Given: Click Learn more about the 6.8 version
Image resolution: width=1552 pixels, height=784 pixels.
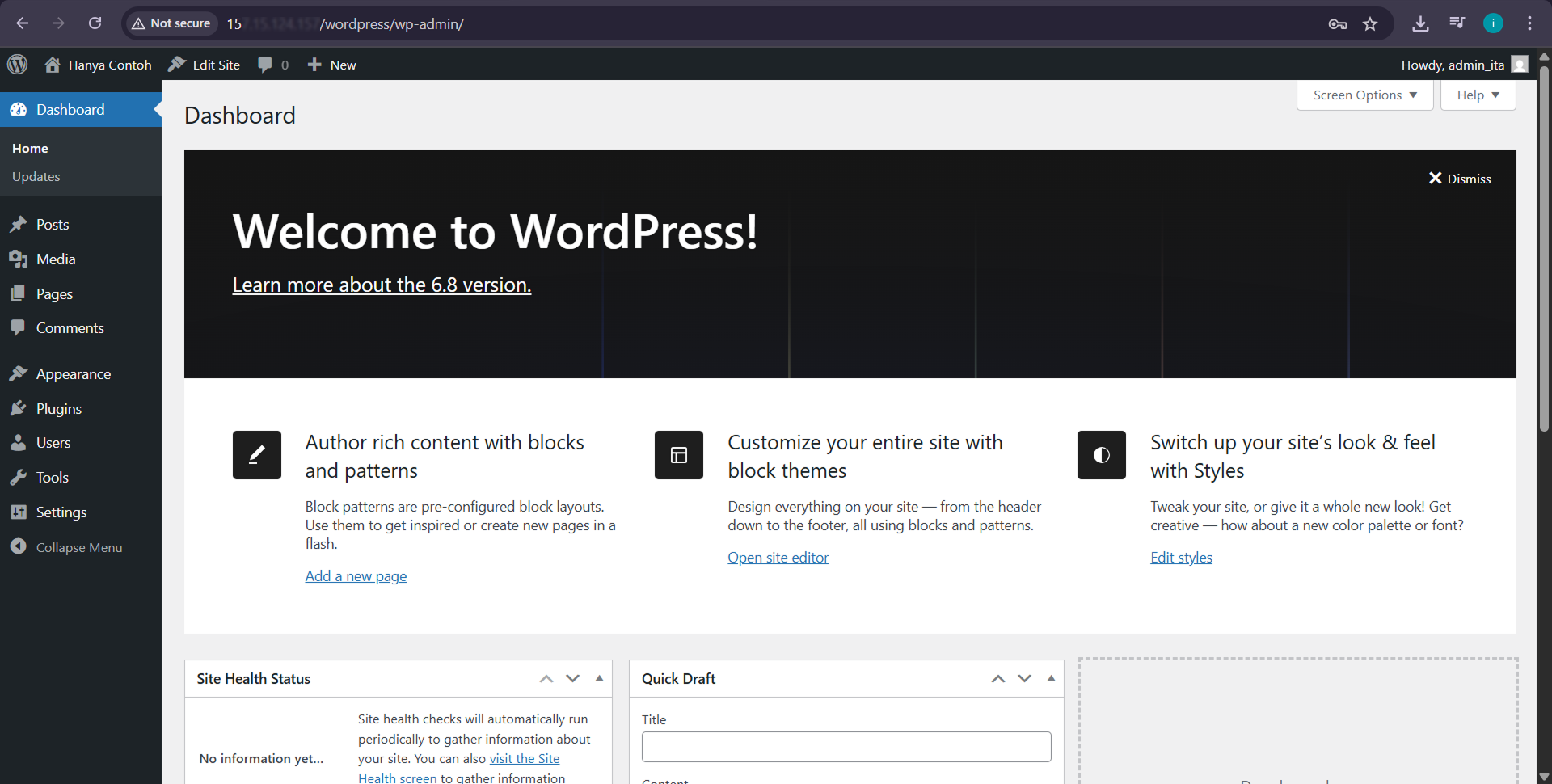Looking at the screenshot, I should point(381,284).
